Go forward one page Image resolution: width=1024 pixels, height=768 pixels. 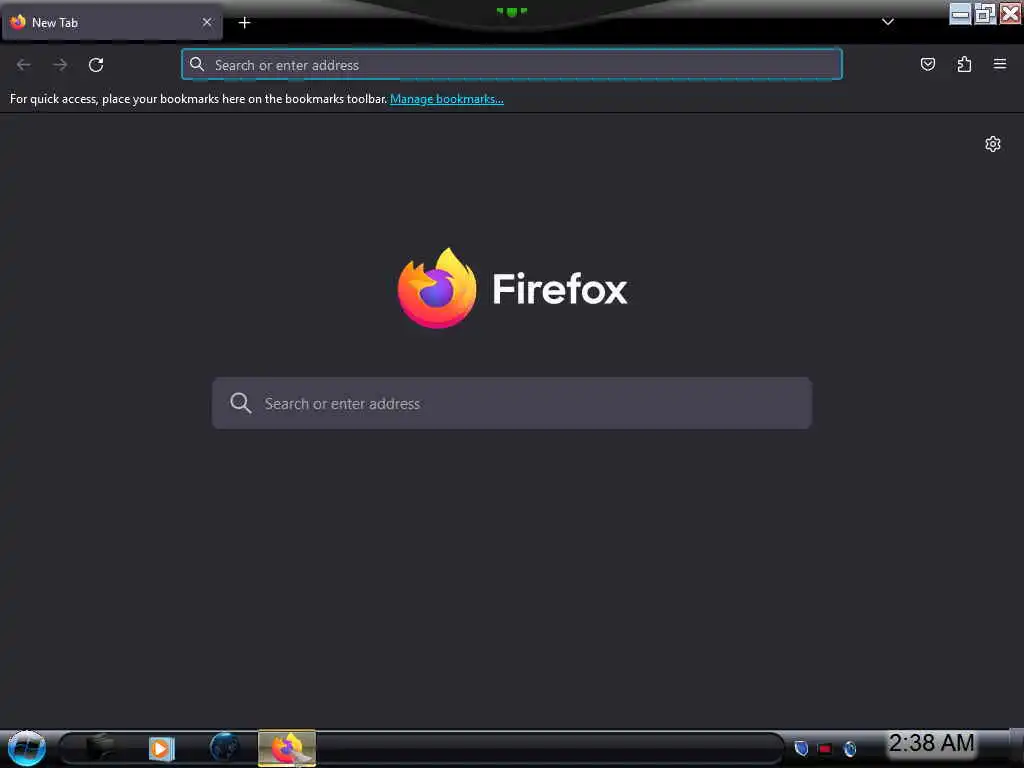click(60, 65)
